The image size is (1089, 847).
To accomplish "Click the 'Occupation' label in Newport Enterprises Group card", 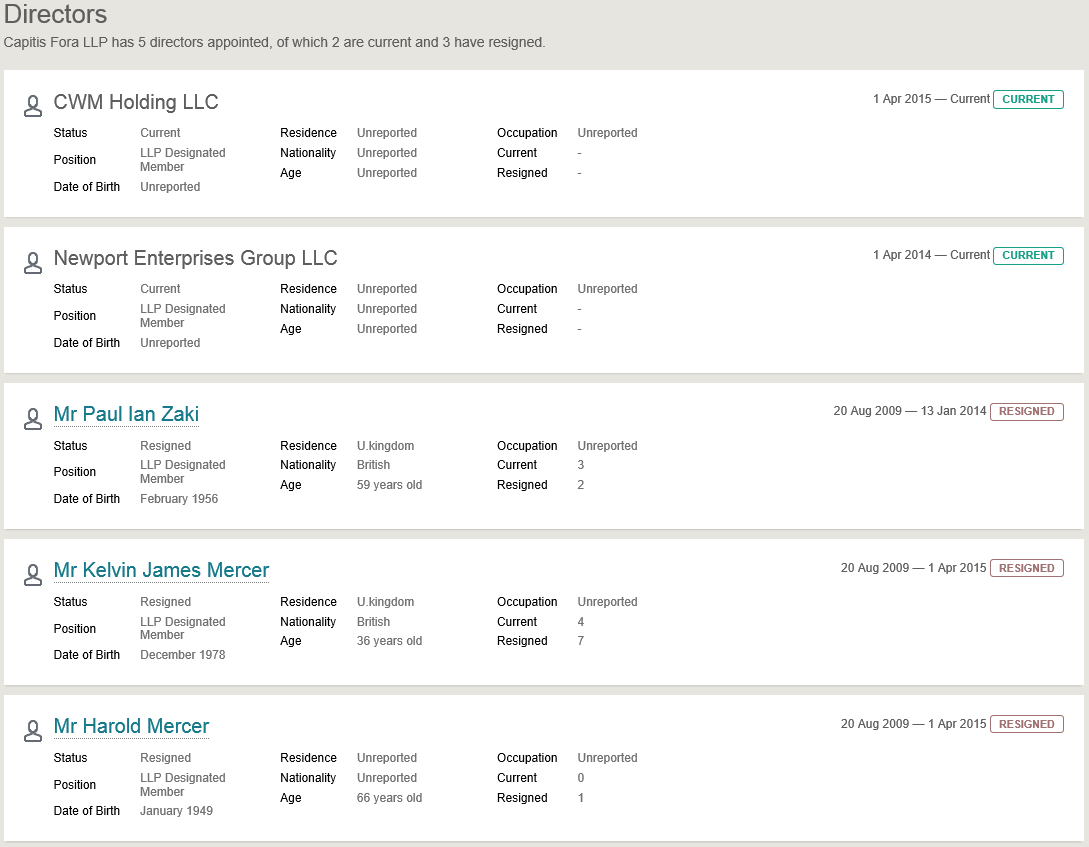I will (527, 289).
